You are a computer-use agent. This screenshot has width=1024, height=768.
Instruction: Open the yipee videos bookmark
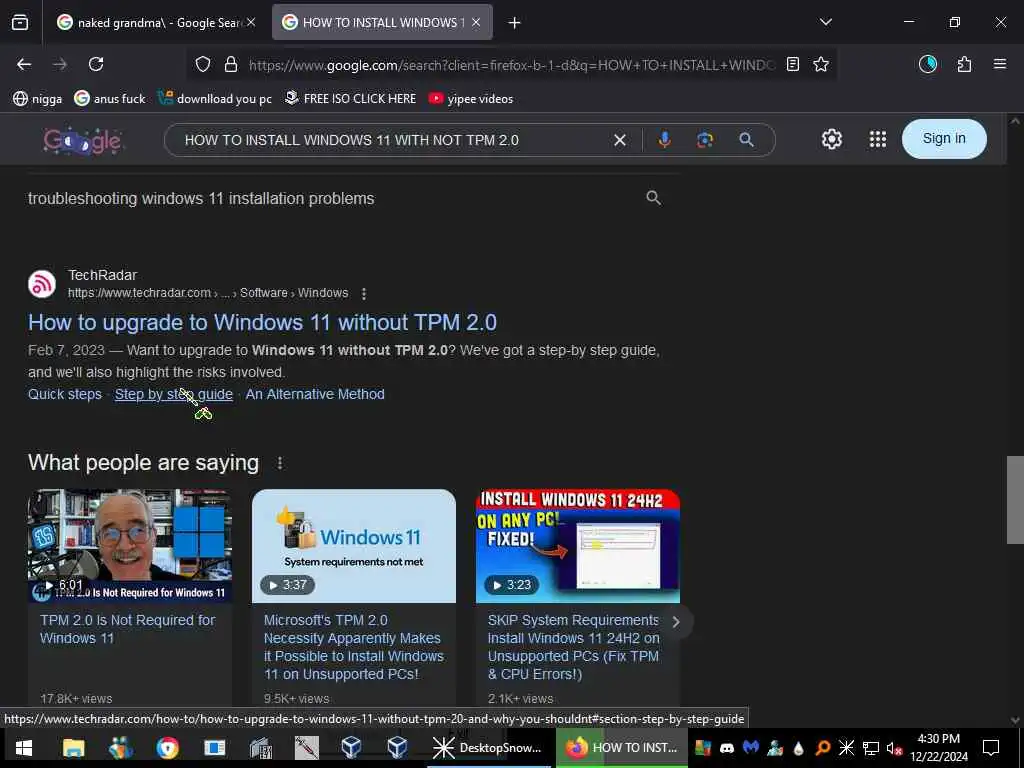click(471, 99)
